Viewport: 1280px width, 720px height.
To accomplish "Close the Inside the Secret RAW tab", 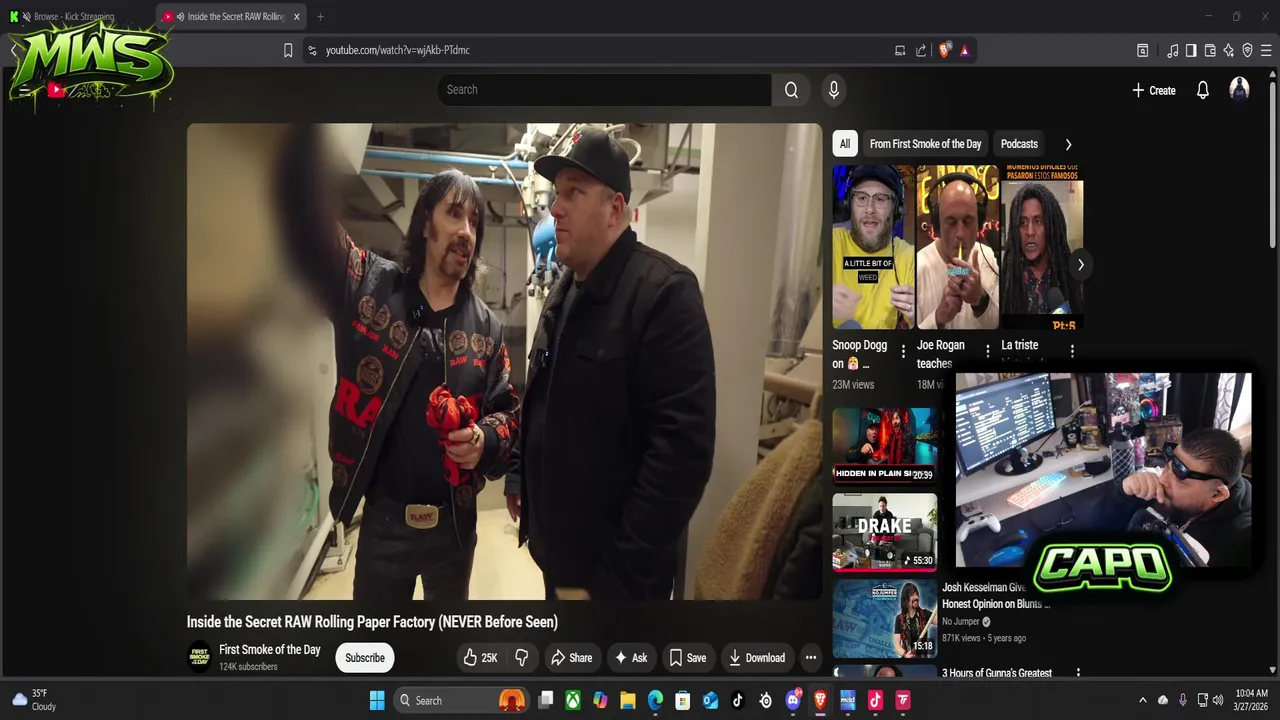I will (296, 17).
